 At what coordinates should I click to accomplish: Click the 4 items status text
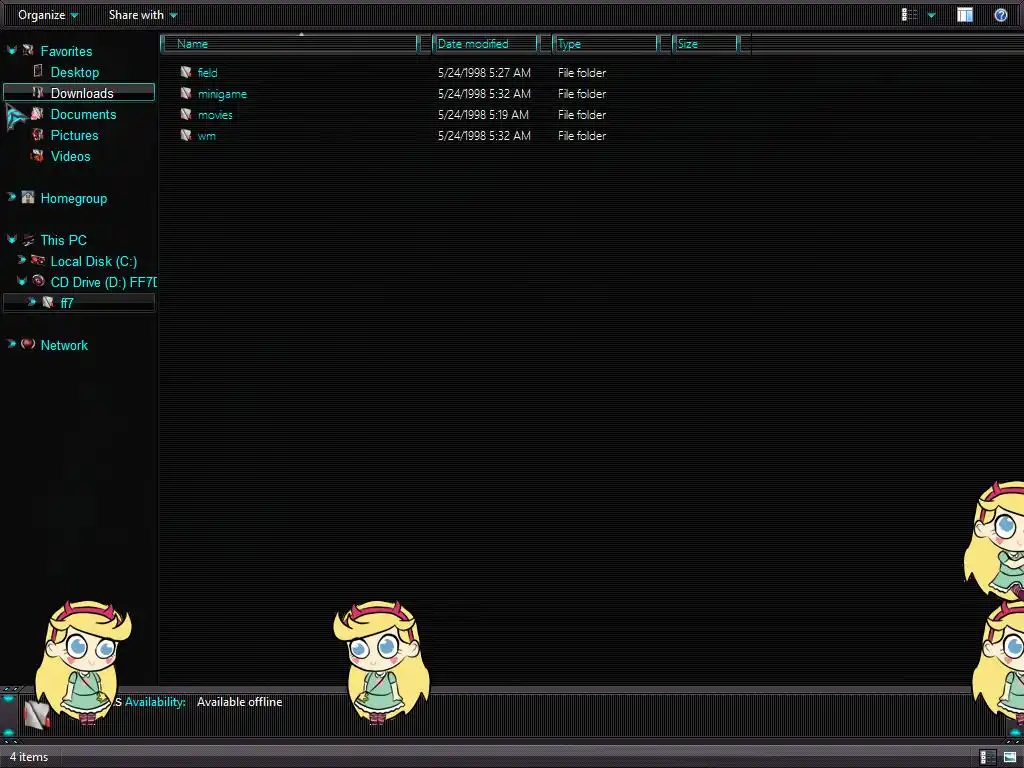(29, 756)
